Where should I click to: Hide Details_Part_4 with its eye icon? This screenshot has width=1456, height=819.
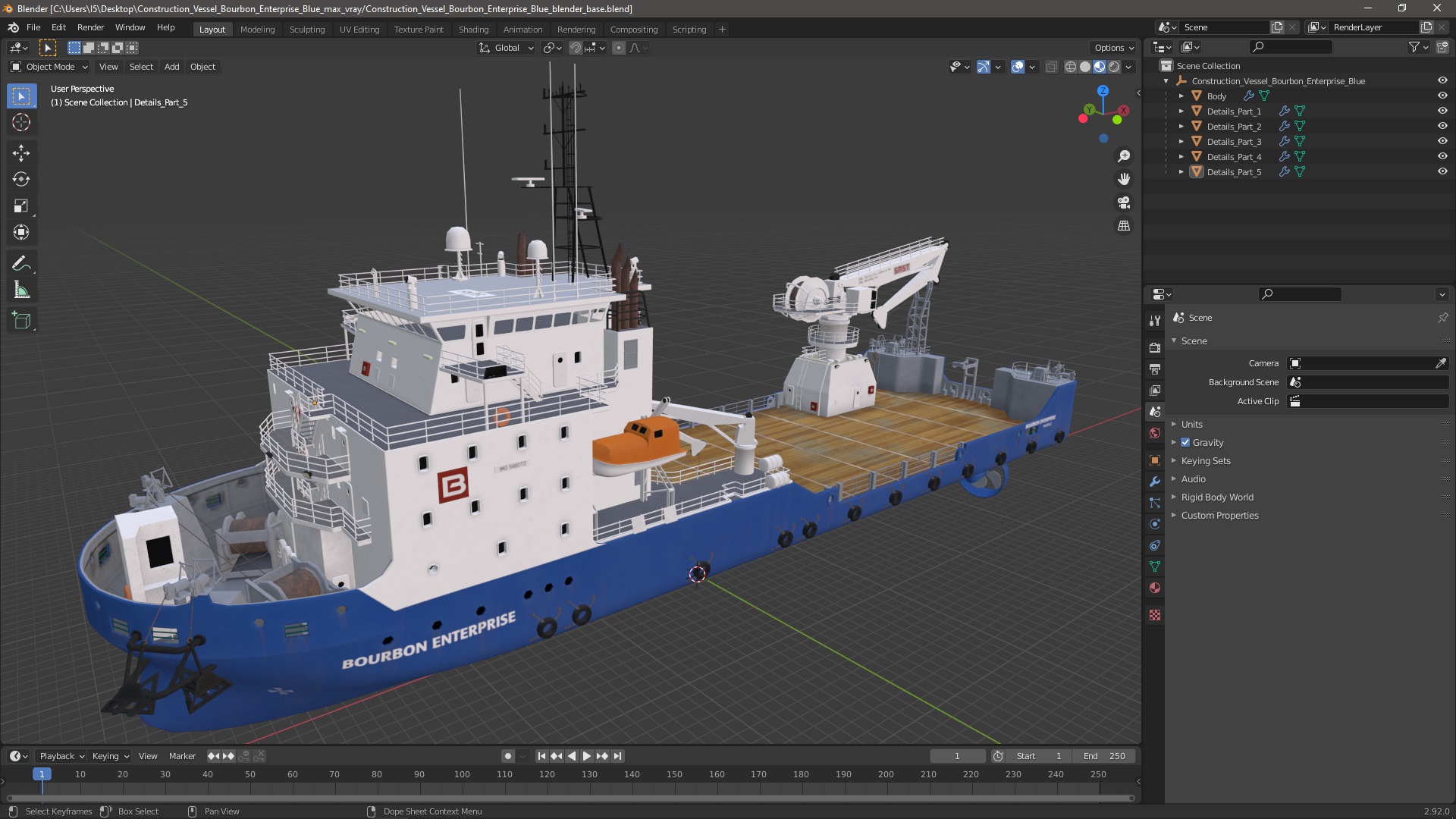1442,156
